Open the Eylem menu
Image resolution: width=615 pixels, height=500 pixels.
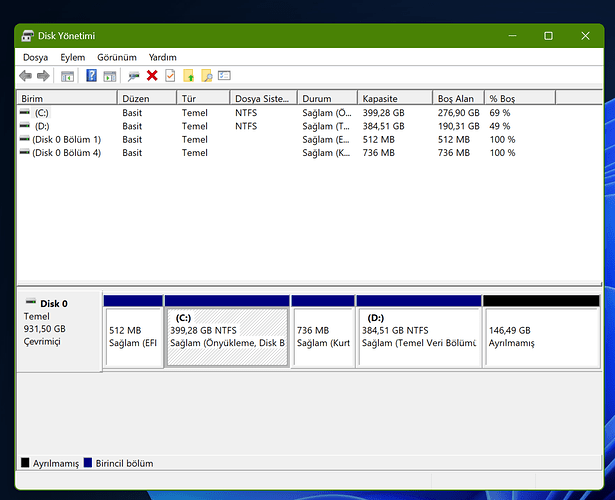[x=73, y=58]
